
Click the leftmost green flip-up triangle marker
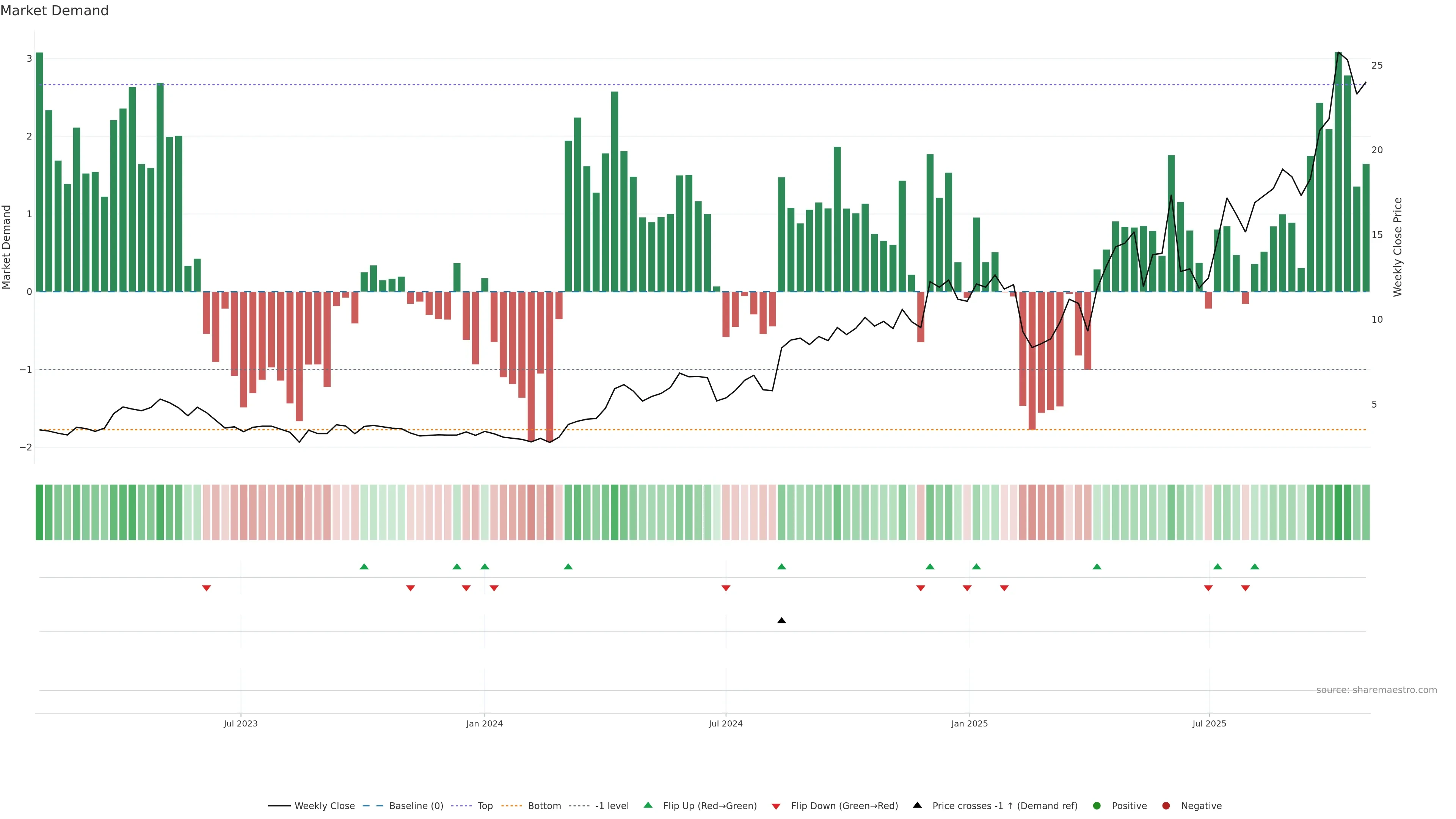[364, 566]
